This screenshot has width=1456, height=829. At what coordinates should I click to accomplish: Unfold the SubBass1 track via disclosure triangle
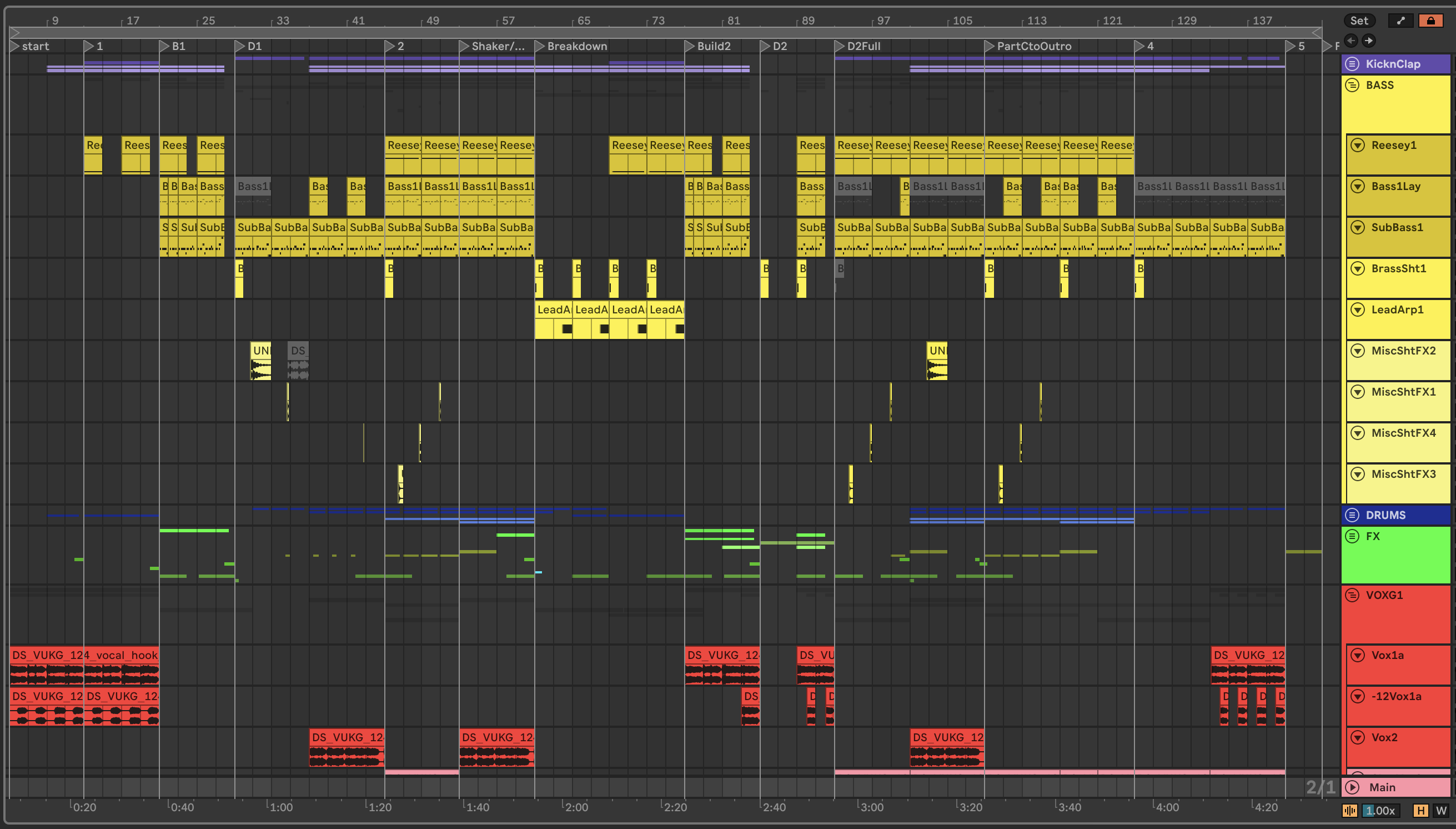click(x=1358, y=227)
